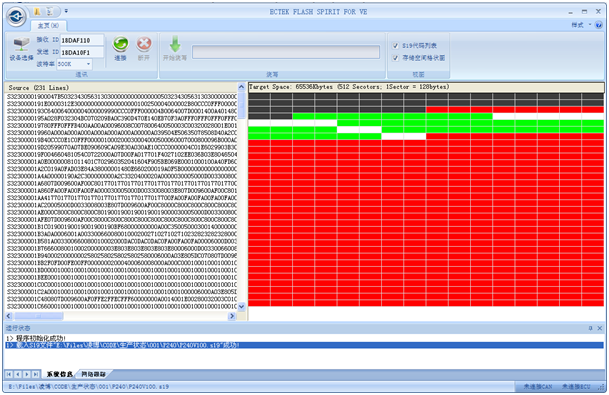The width and height of the screenshot is (609, 395).
Task: Click the send ID field 18DA10F1
Action: click(82, 52)
